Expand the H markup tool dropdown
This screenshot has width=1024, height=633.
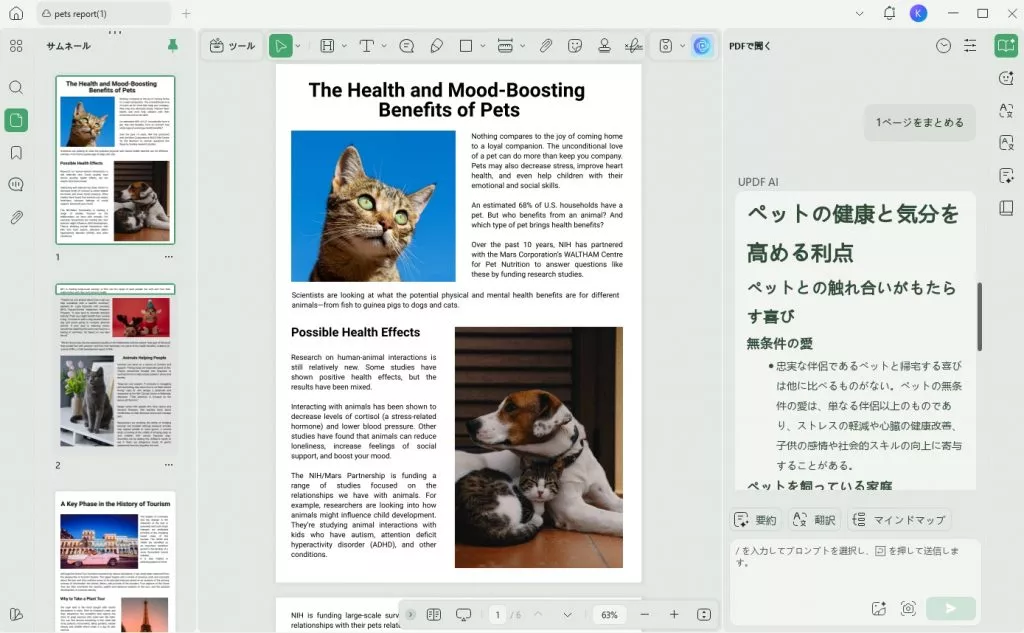click(344, 46)
